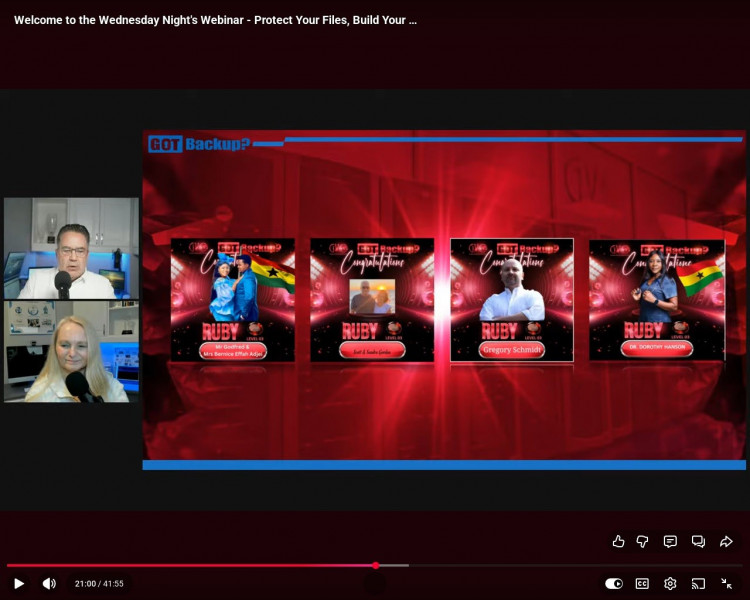Click the Dr. Dorothy Hanson Ruby card
The width and height of the screenshot is (750, 600).
click(657, 299)
